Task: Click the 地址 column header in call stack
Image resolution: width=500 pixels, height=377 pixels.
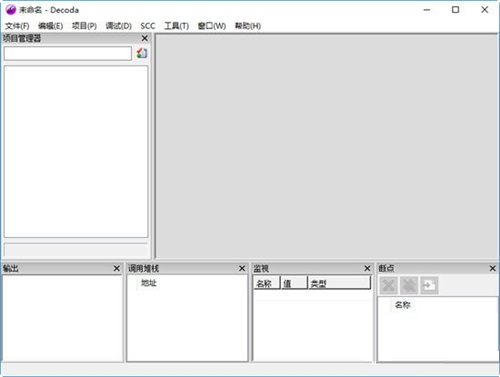Action: (149, 283)
